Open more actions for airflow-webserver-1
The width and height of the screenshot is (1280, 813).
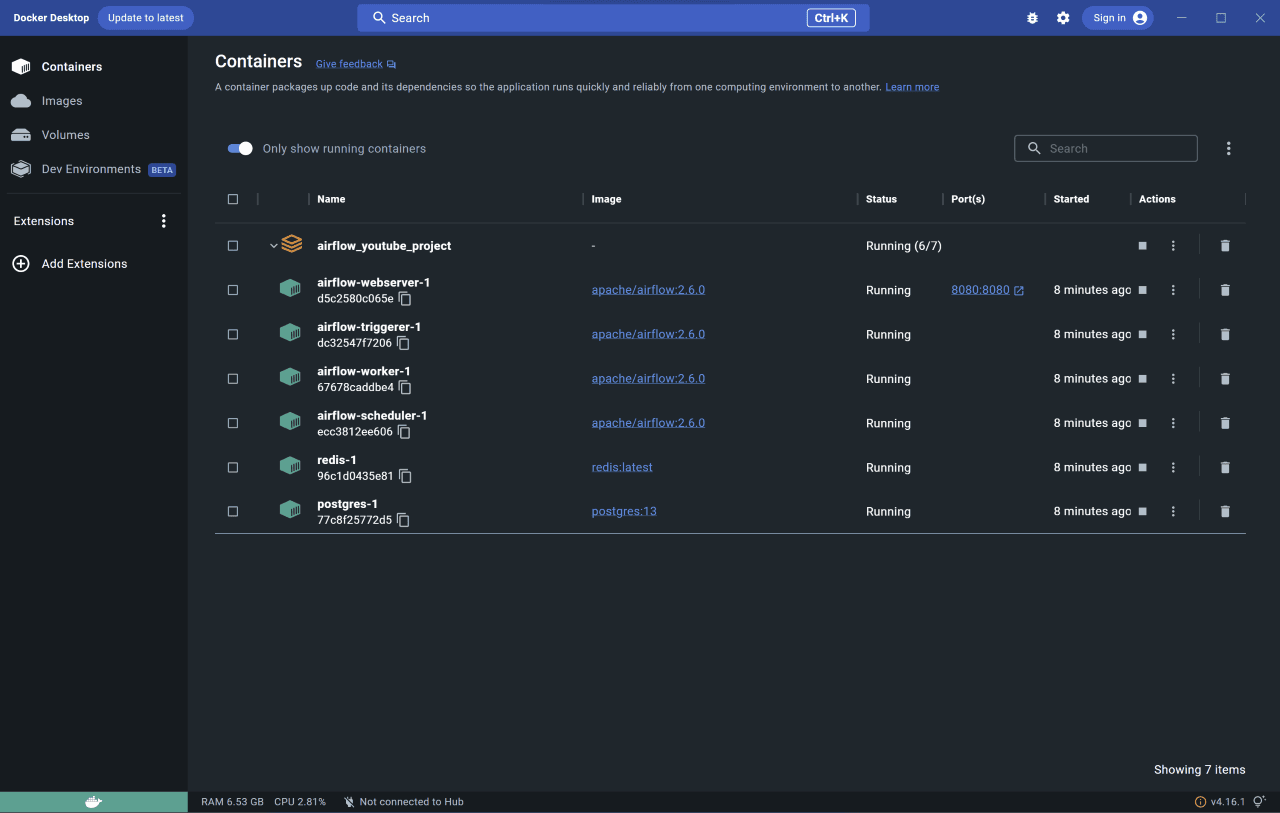(1173, 290)
